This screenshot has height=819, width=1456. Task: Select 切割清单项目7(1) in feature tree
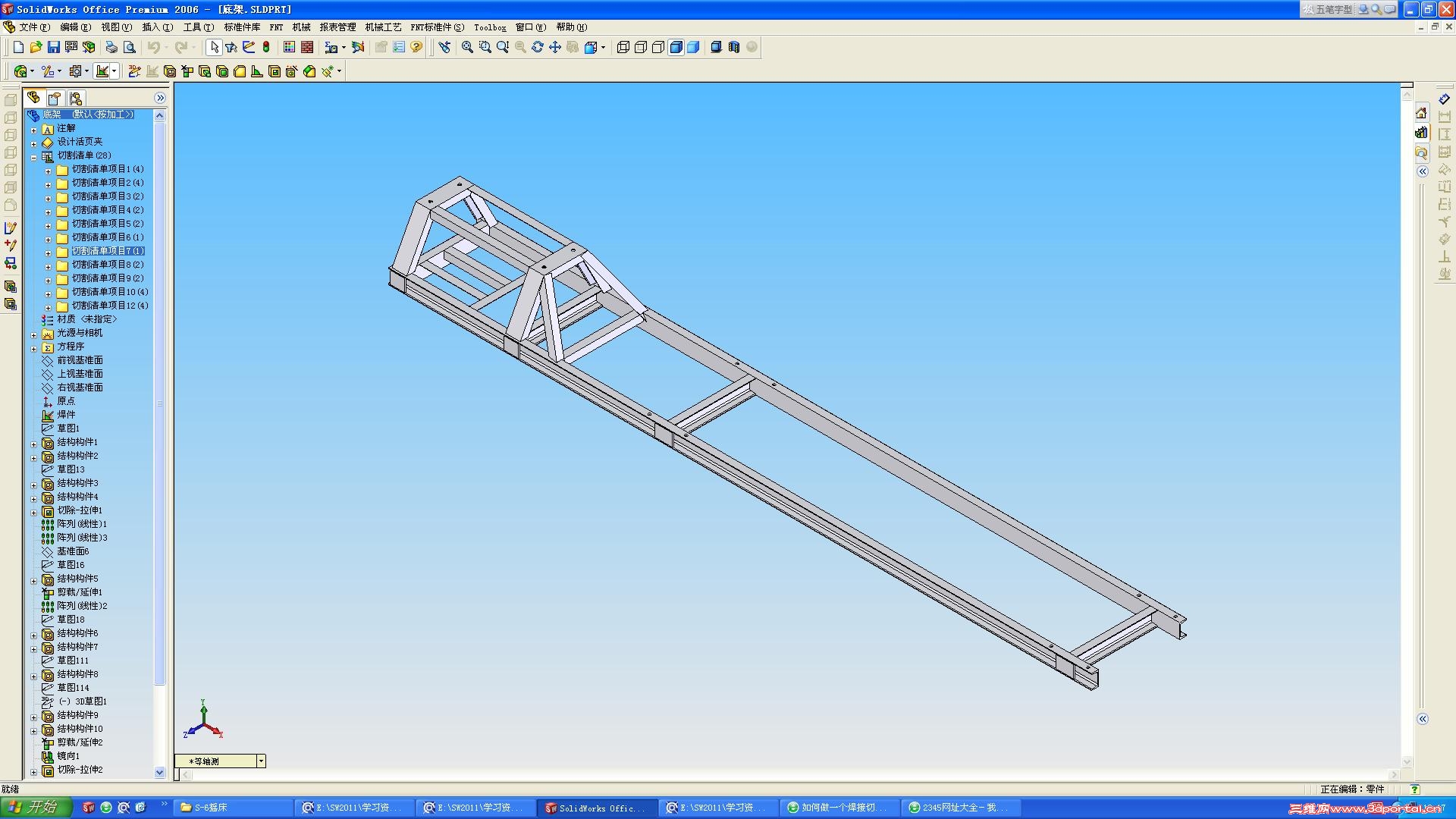(107, 251)
